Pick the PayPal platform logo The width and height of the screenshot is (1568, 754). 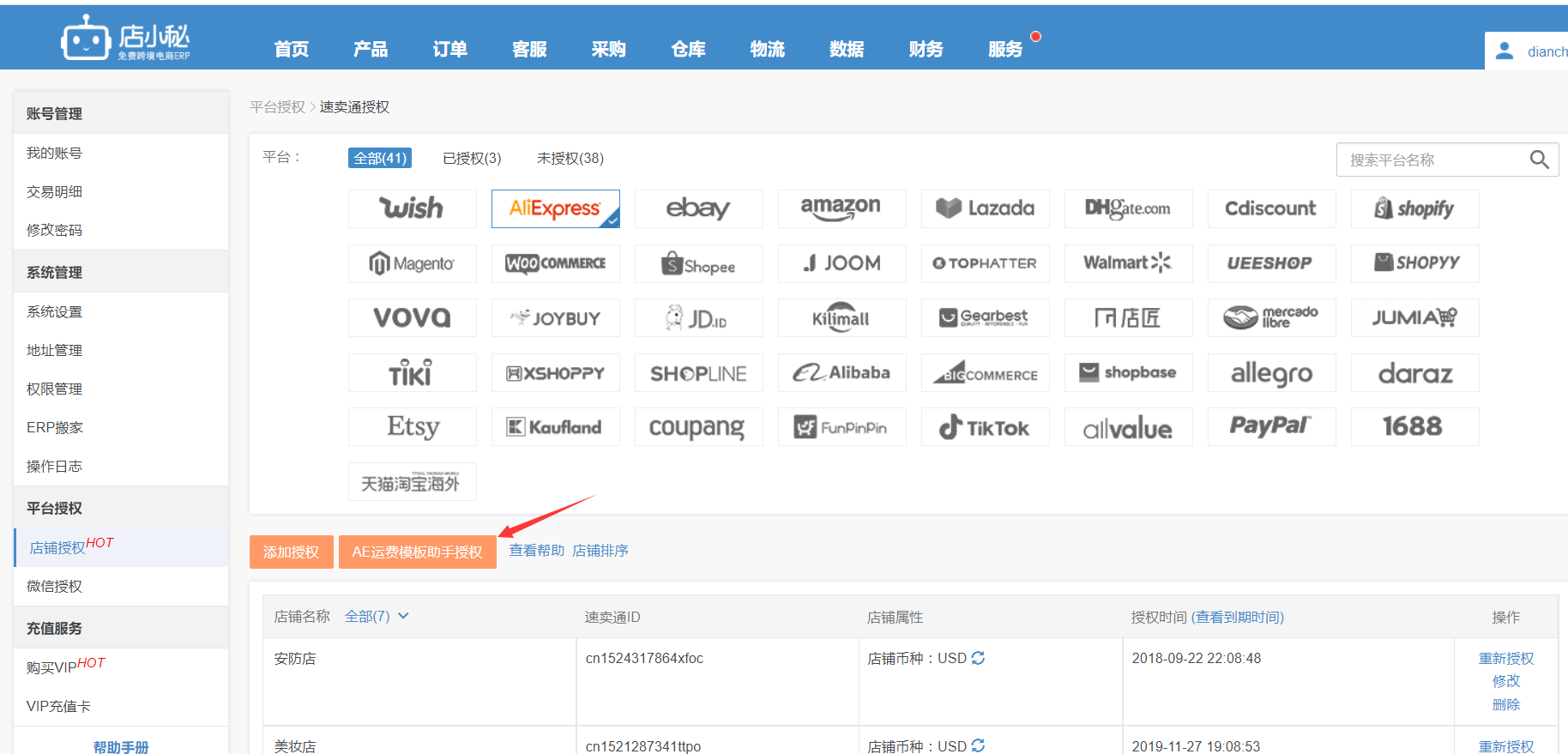pos(1271,426)
